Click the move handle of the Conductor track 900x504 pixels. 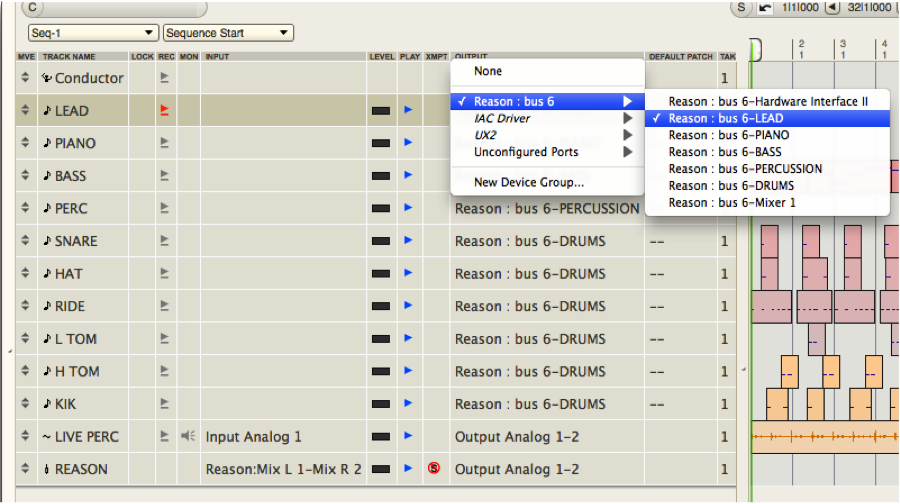pyautogui.click(x=25, y=77)
